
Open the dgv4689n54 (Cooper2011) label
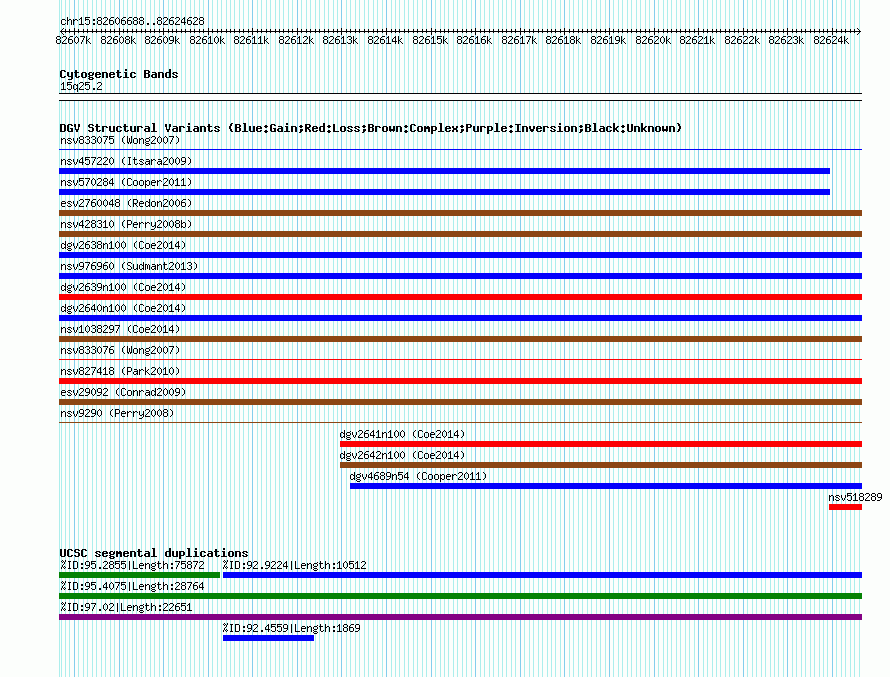(x=418, y=476)
